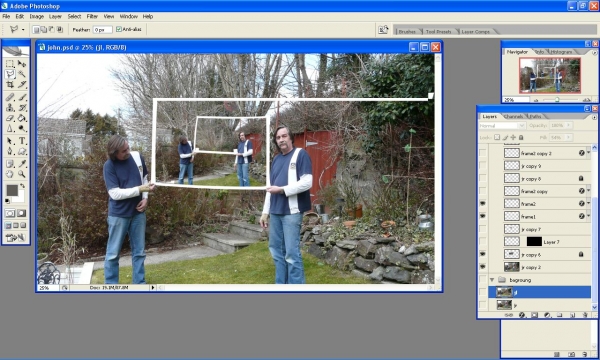Select the Blur tool
This screenshot has height=360, width=600.
coord(10,129)
